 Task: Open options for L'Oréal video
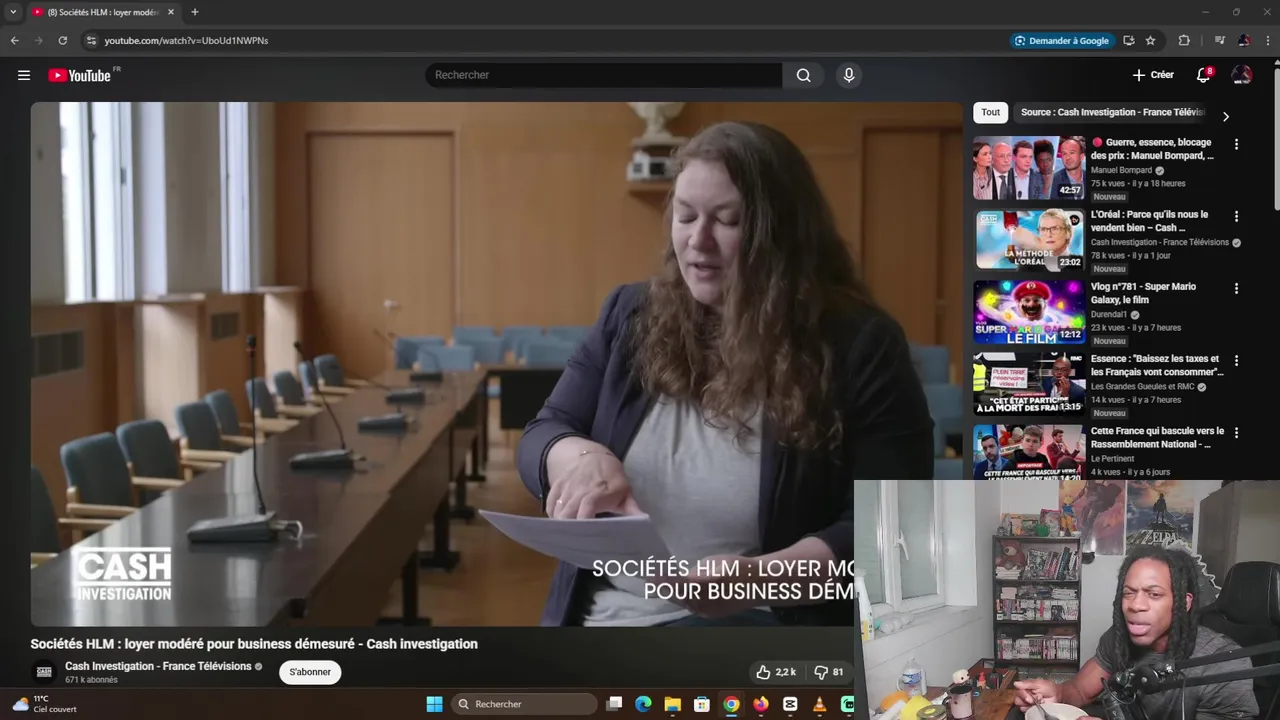(1236, 216)
